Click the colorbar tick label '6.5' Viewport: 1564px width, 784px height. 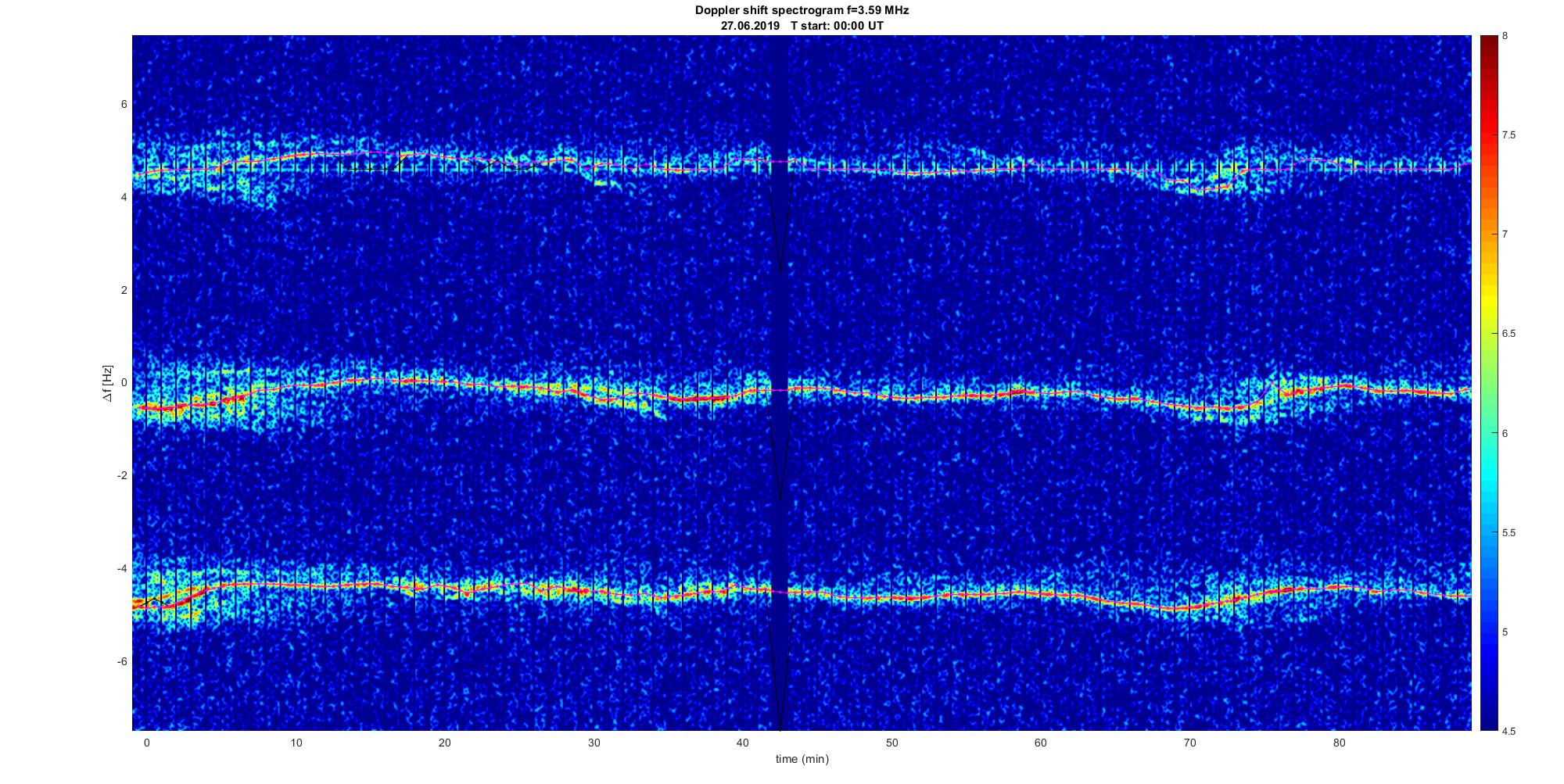coord(1508,334)
